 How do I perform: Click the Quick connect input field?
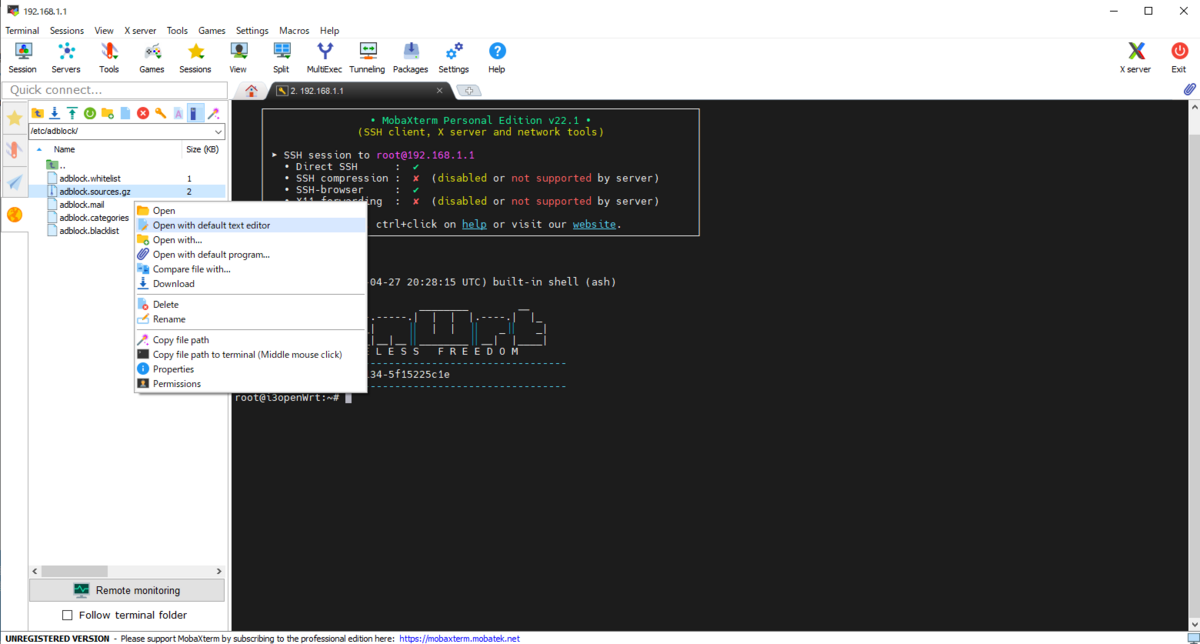click(x=114, y=90)
